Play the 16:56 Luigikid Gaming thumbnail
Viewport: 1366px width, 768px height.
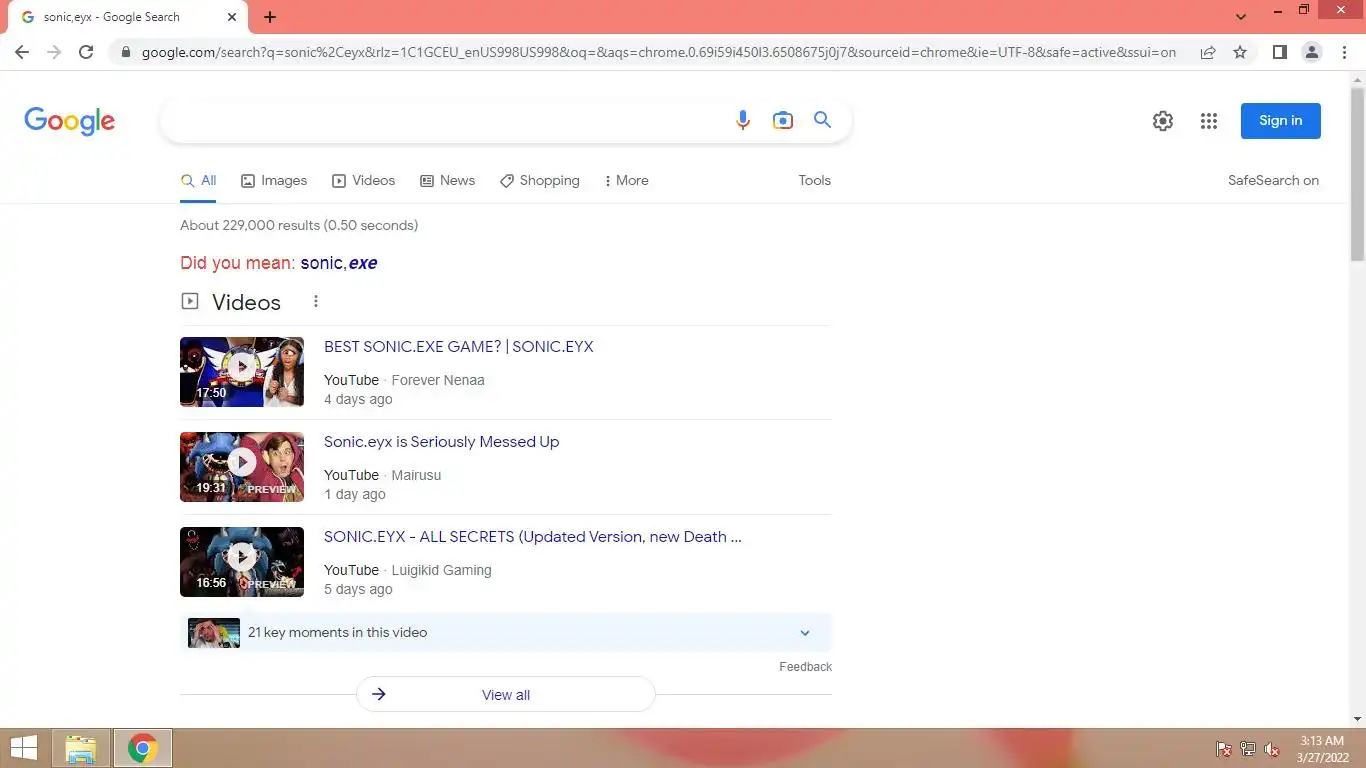pos(242,562)
